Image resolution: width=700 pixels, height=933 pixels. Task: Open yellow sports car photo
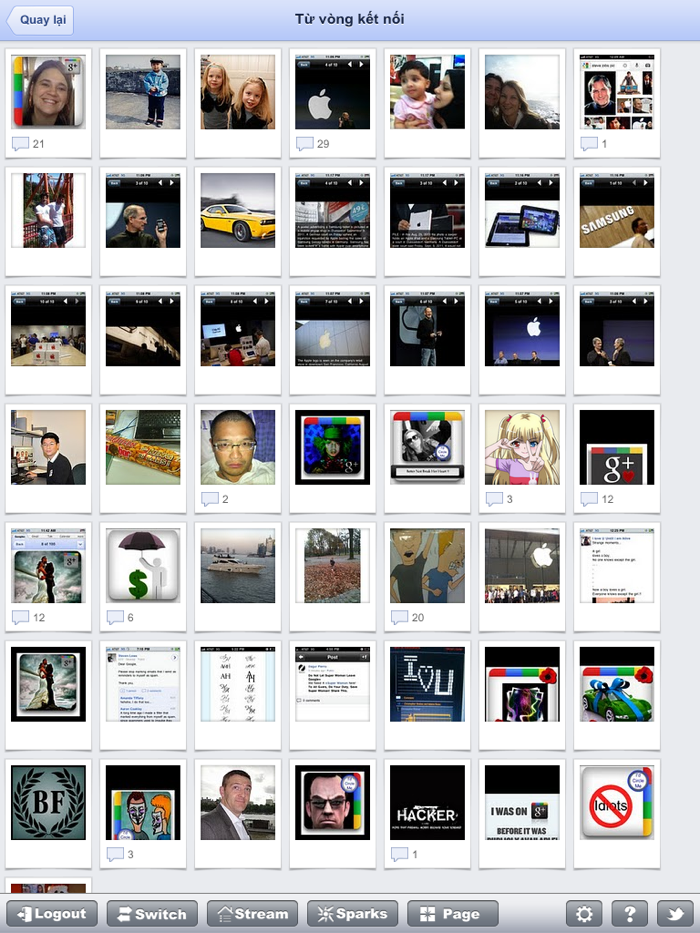(238, 210)
